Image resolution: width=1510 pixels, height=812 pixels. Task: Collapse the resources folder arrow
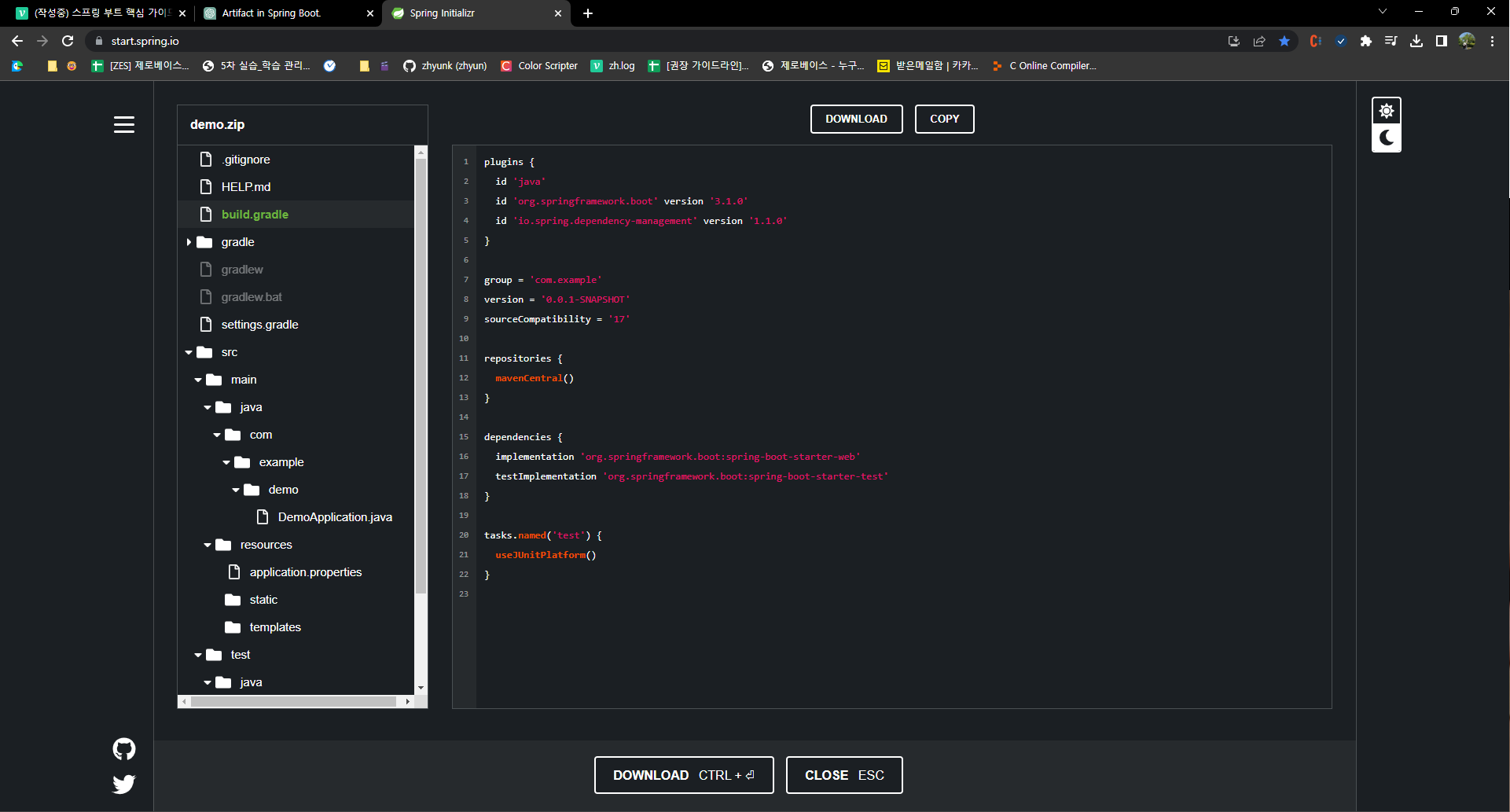pos(208,545)
